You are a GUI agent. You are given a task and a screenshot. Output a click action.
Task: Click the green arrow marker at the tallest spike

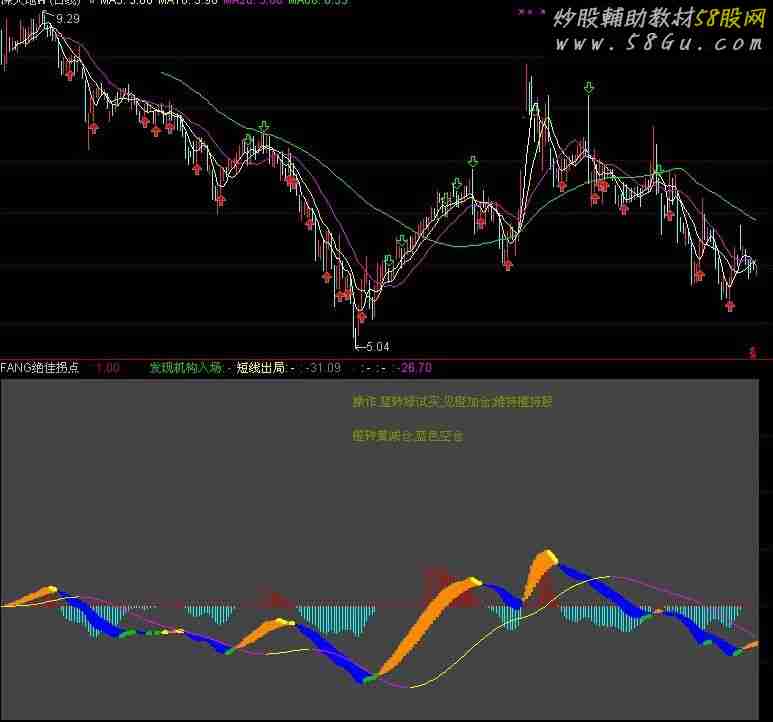[589, 90]
